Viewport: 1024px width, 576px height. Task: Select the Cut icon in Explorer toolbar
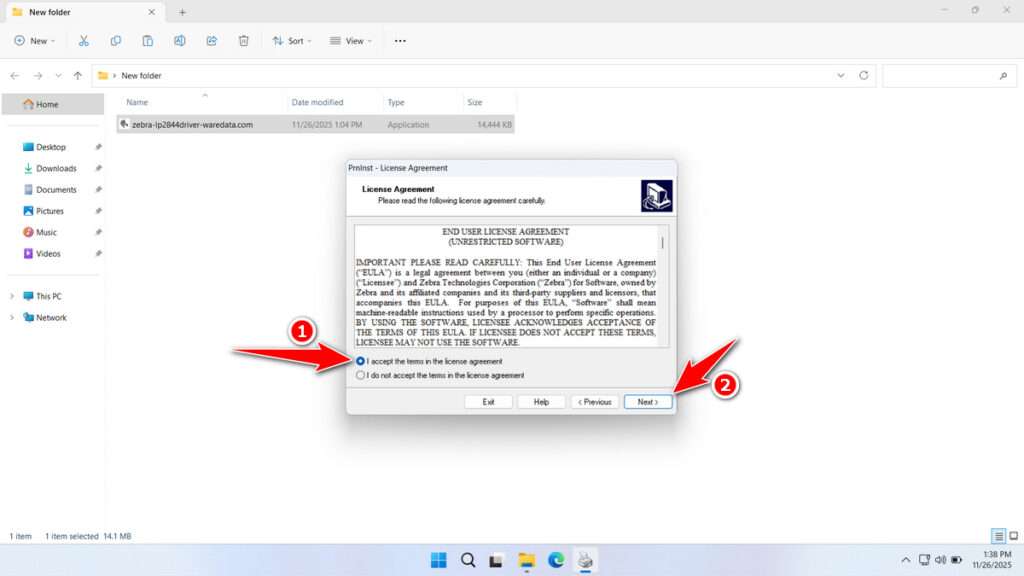point(84,40)
